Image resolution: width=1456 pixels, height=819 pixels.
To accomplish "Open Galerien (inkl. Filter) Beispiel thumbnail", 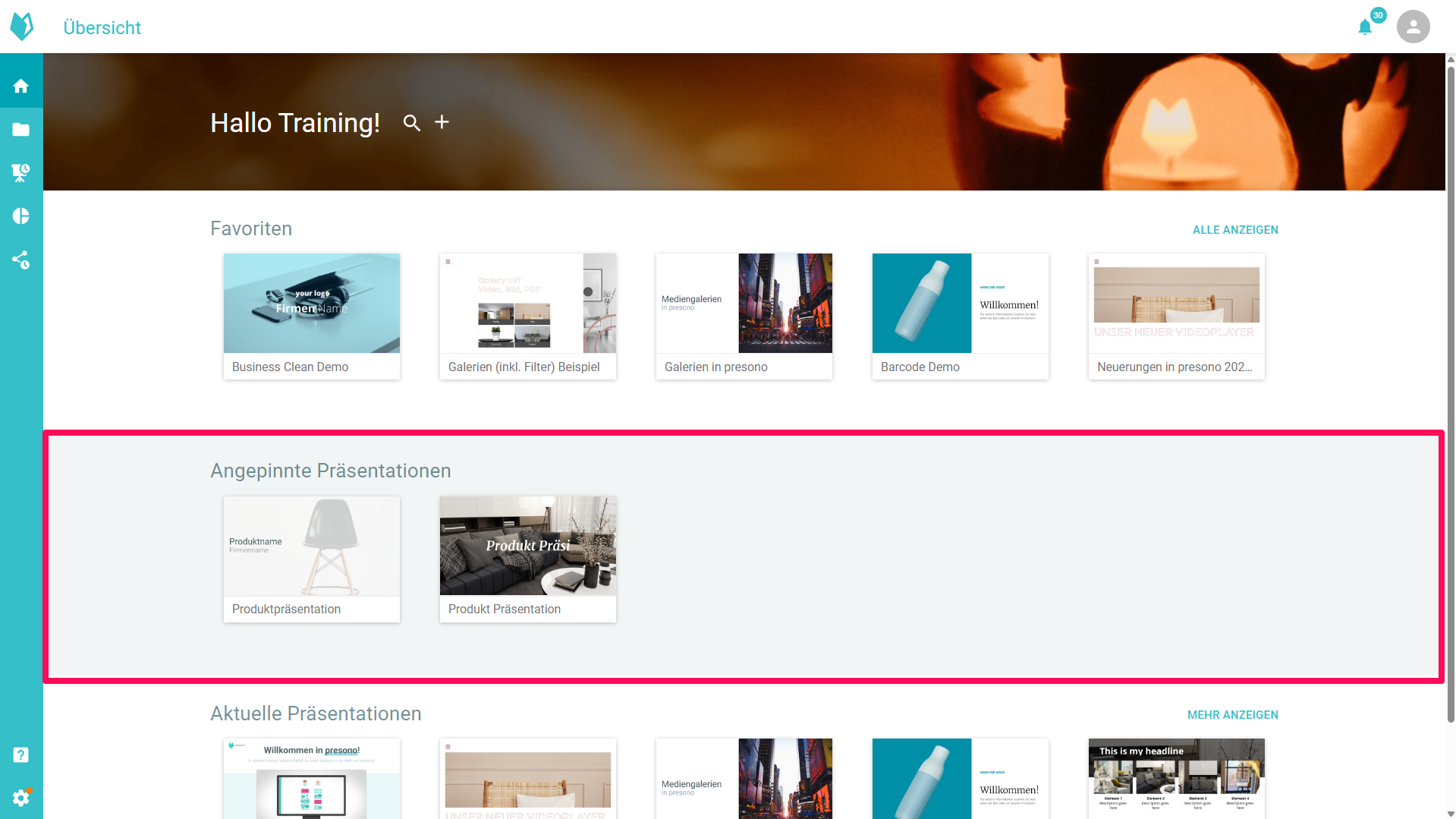I will [527, 316].
